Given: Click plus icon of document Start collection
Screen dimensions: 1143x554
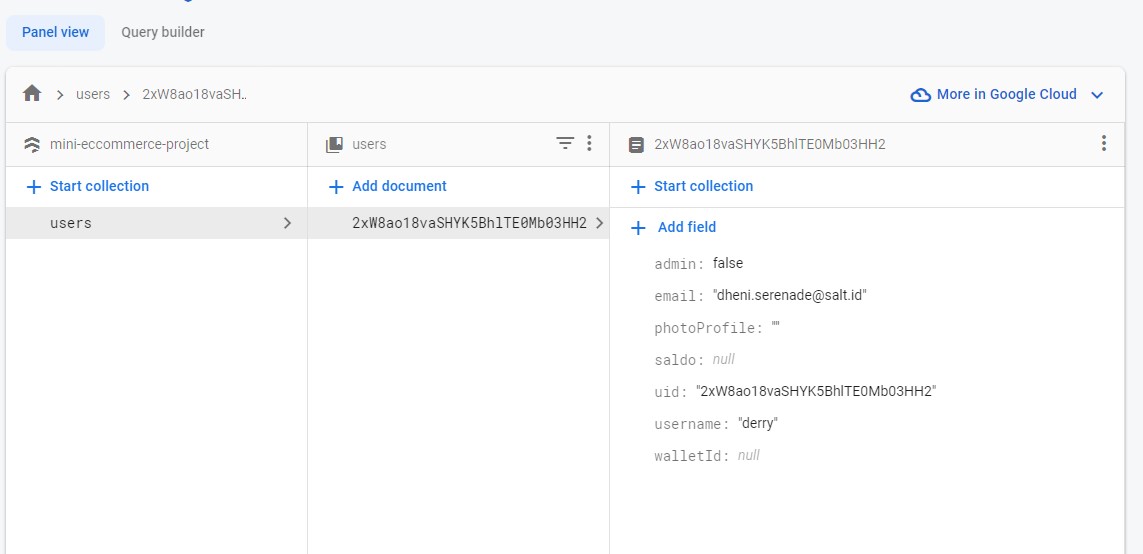Looking at the screenshot, I should tap(638, 187).
